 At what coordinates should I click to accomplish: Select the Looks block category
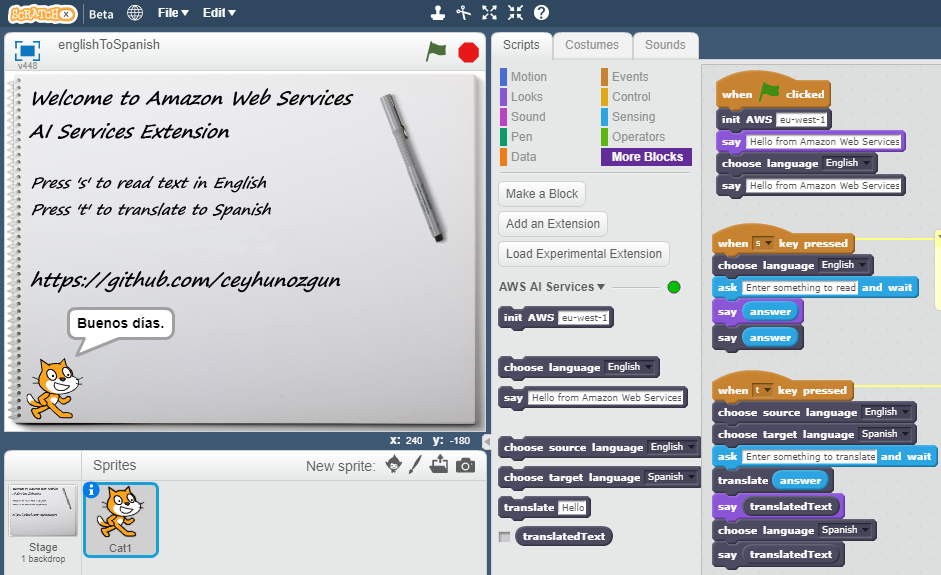(x=526, y=97)
